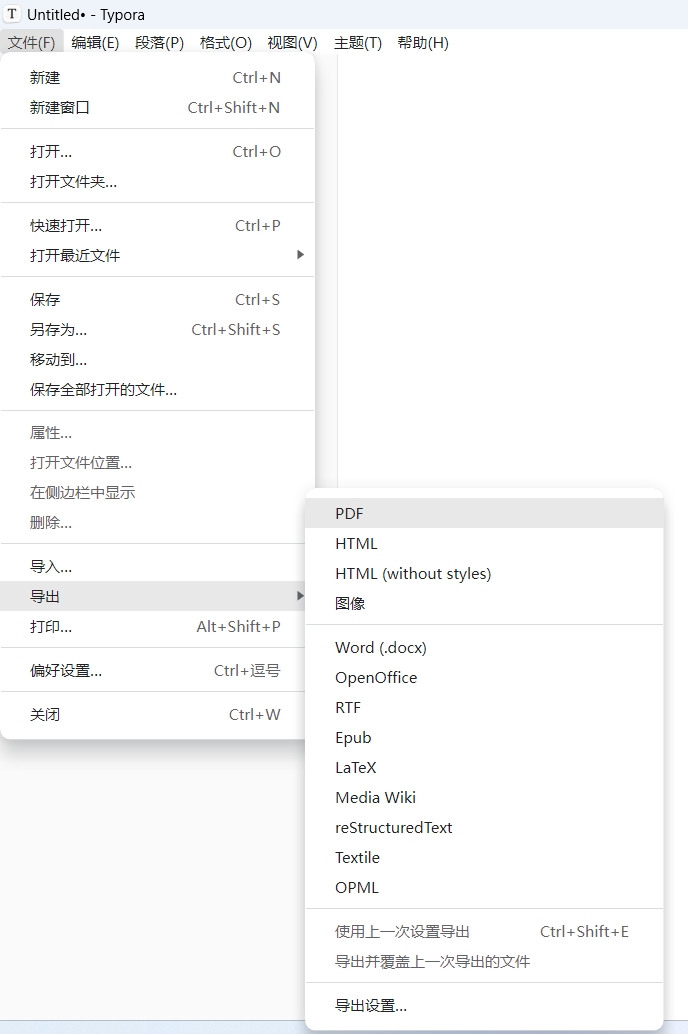Select OpenOffice export option
The image size is (688, 1034).
coord(484,678)
